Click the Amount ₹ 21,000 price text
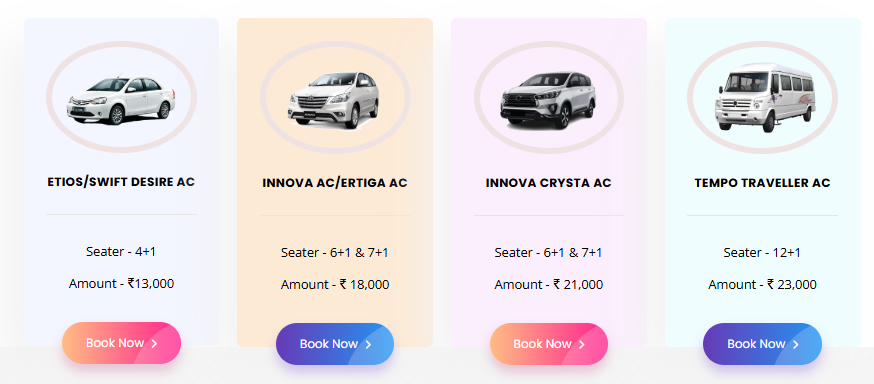The width and height of the screenshot is (874, 384). (x=548, y=285)
